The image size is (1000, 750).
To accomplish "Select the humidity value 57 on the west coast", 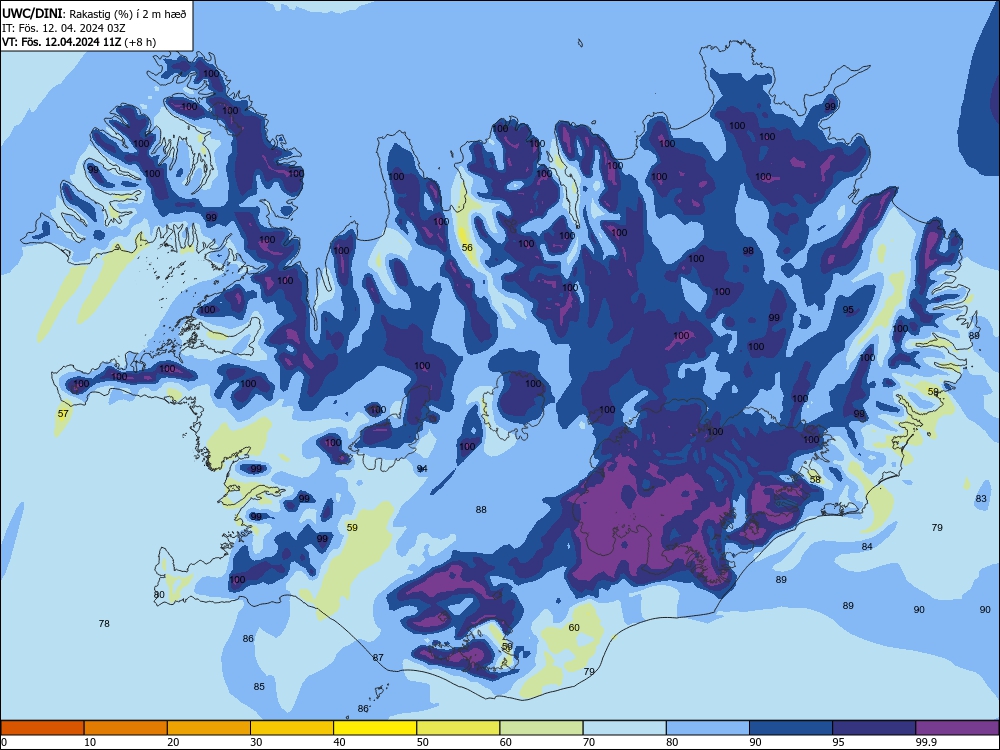I will (x=63, y=413).
